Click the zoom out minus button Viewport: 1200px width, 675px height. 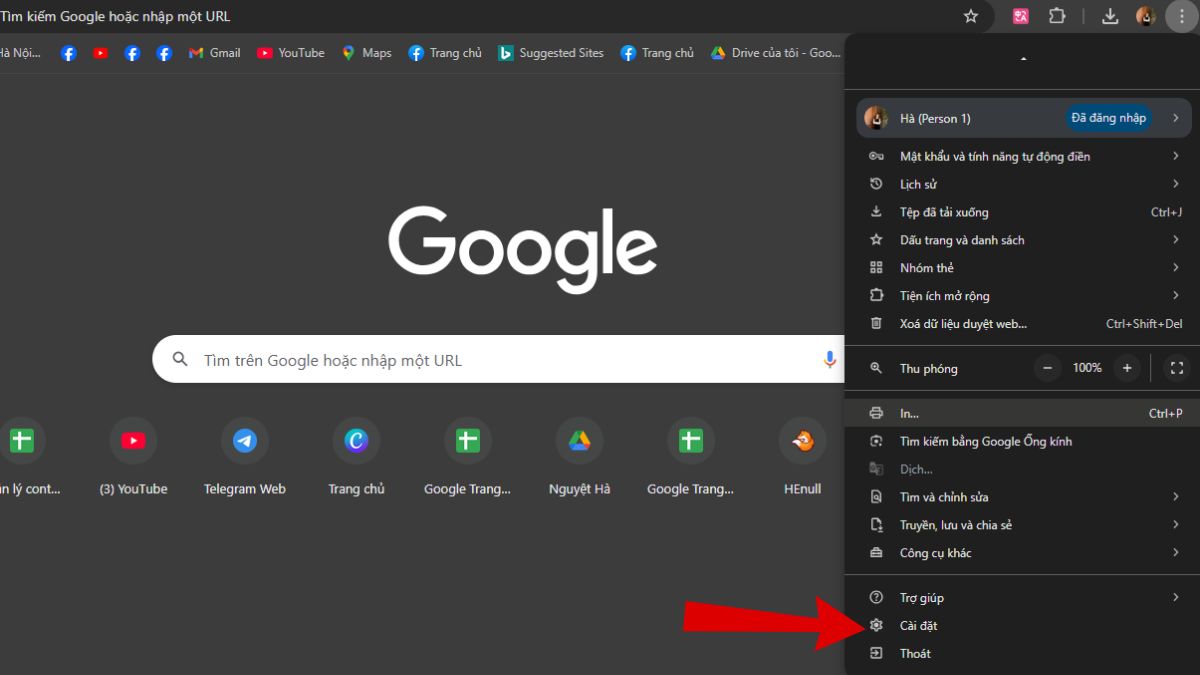pos(1047,368)
